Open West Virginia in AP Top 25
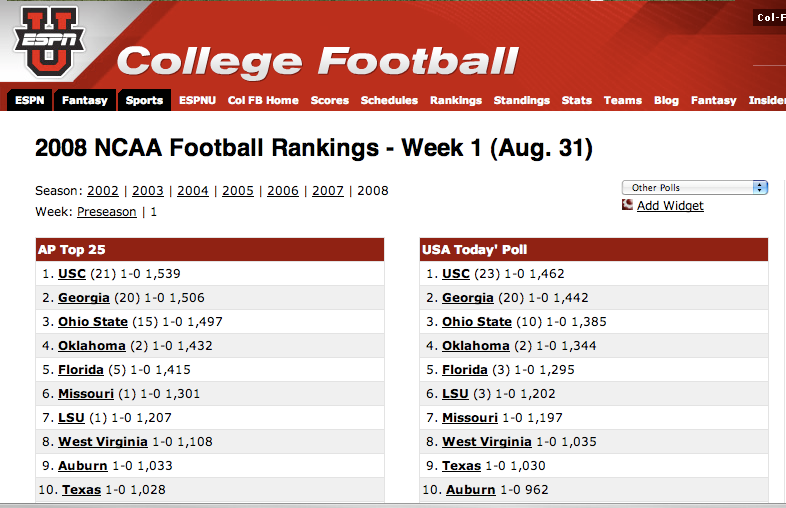The height and width of the screenshot is (508, 786). [103, 442]
